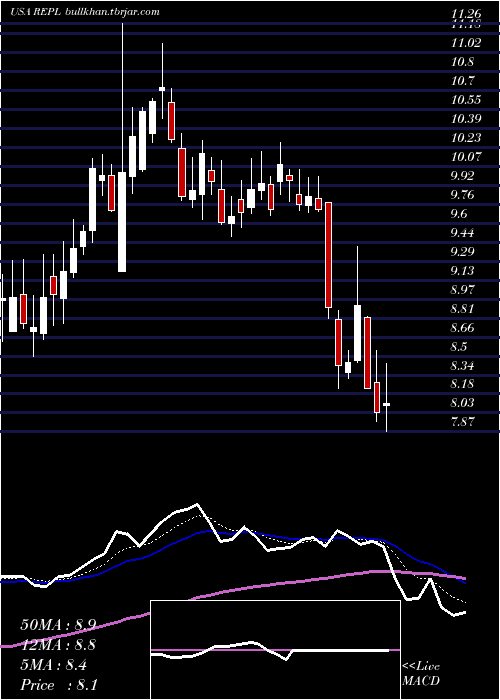This screenshot has height=700, width=500.
Task: Click the 11.26 price axis label
Action: (467, 14)
